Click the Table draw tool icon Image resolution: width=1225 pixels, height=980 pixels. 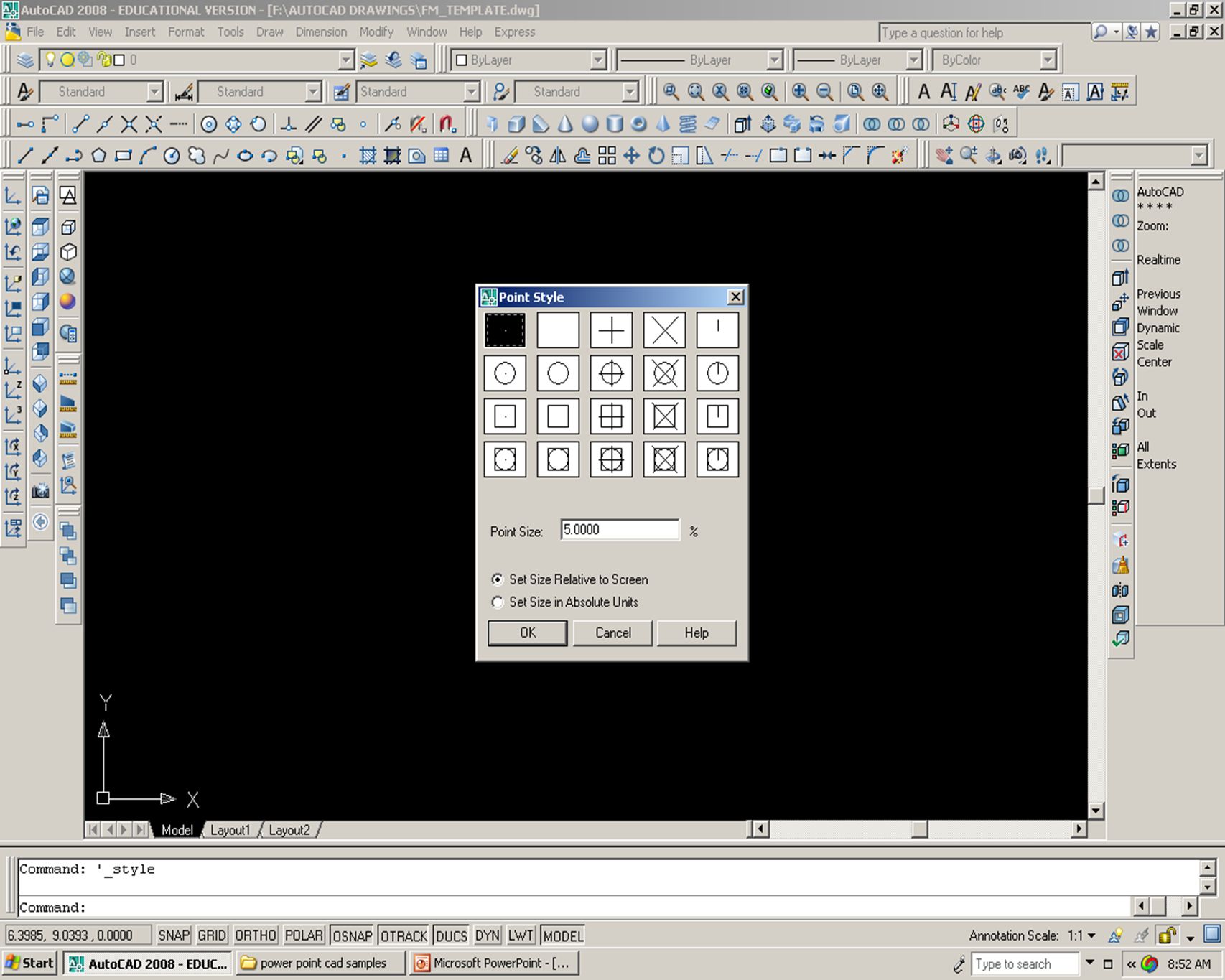click(x=441, y=155)
